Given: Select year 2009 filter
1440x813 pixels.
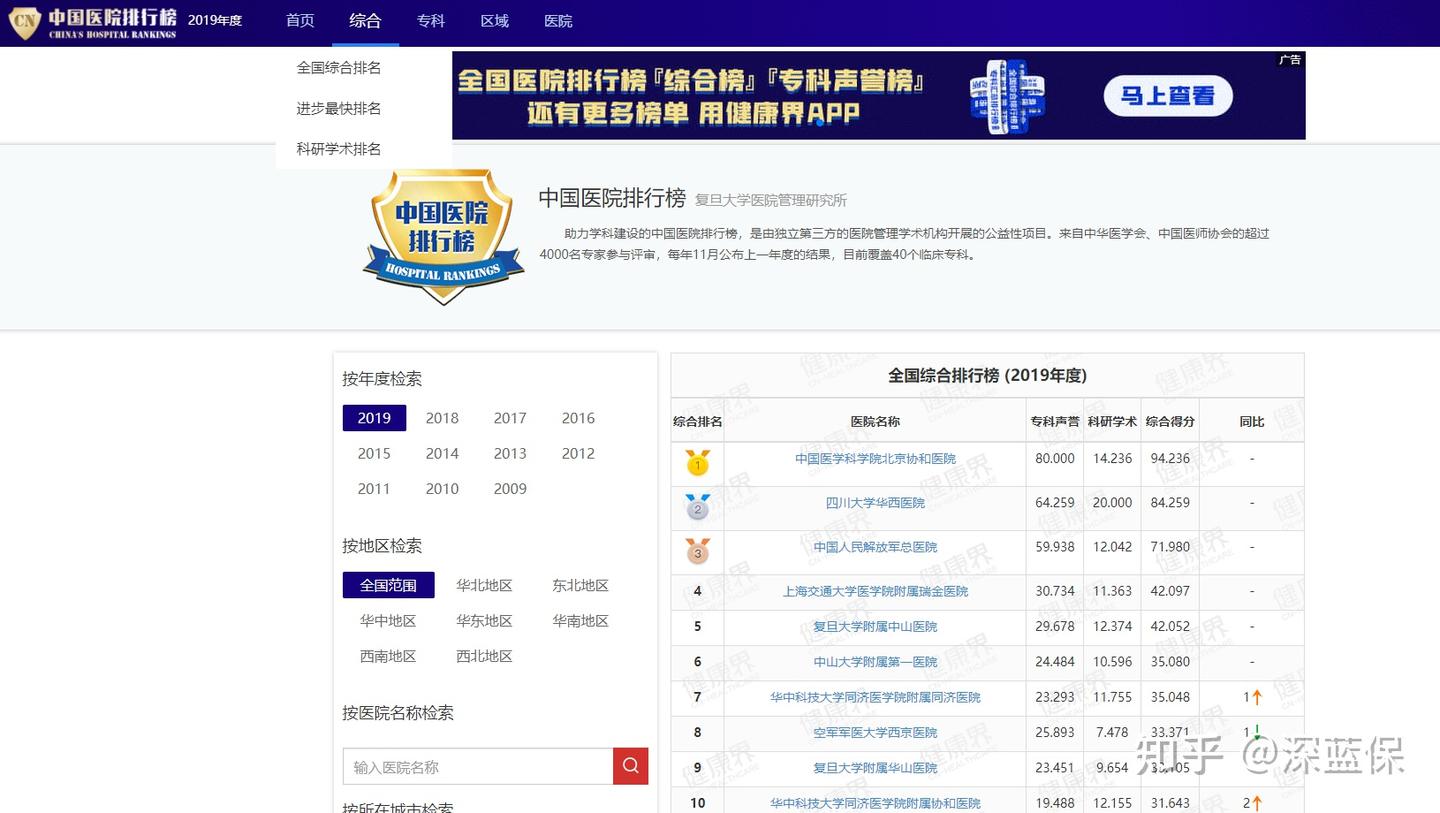Looking at the screenshot, I should (x=510, y=489).
